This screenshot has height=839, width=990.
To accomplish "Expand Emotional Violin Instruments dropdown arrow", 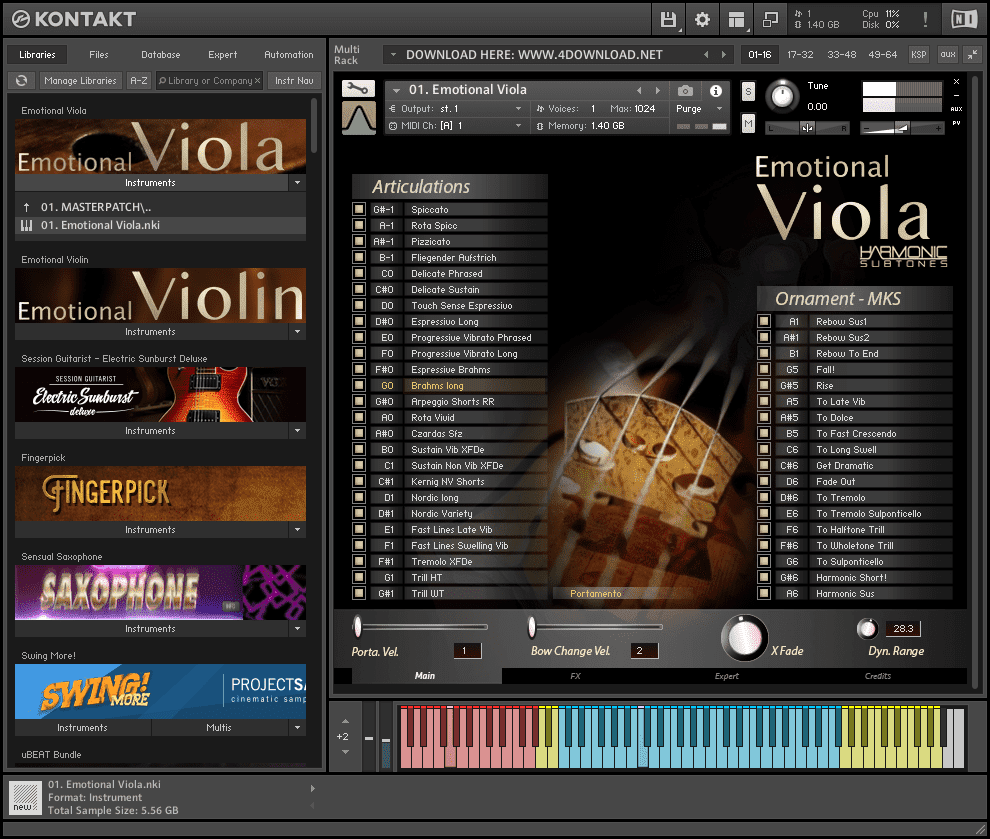I will [x=297, y=331].
